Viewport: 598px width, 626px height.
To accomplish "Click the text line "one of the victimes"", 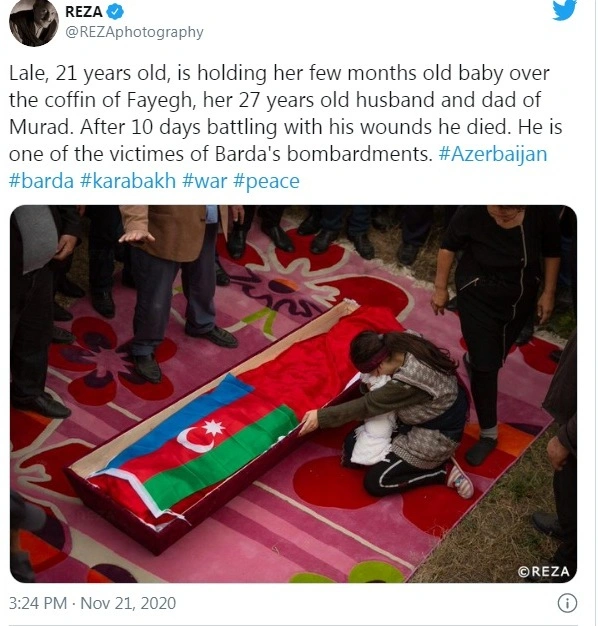I will [221, 154].
